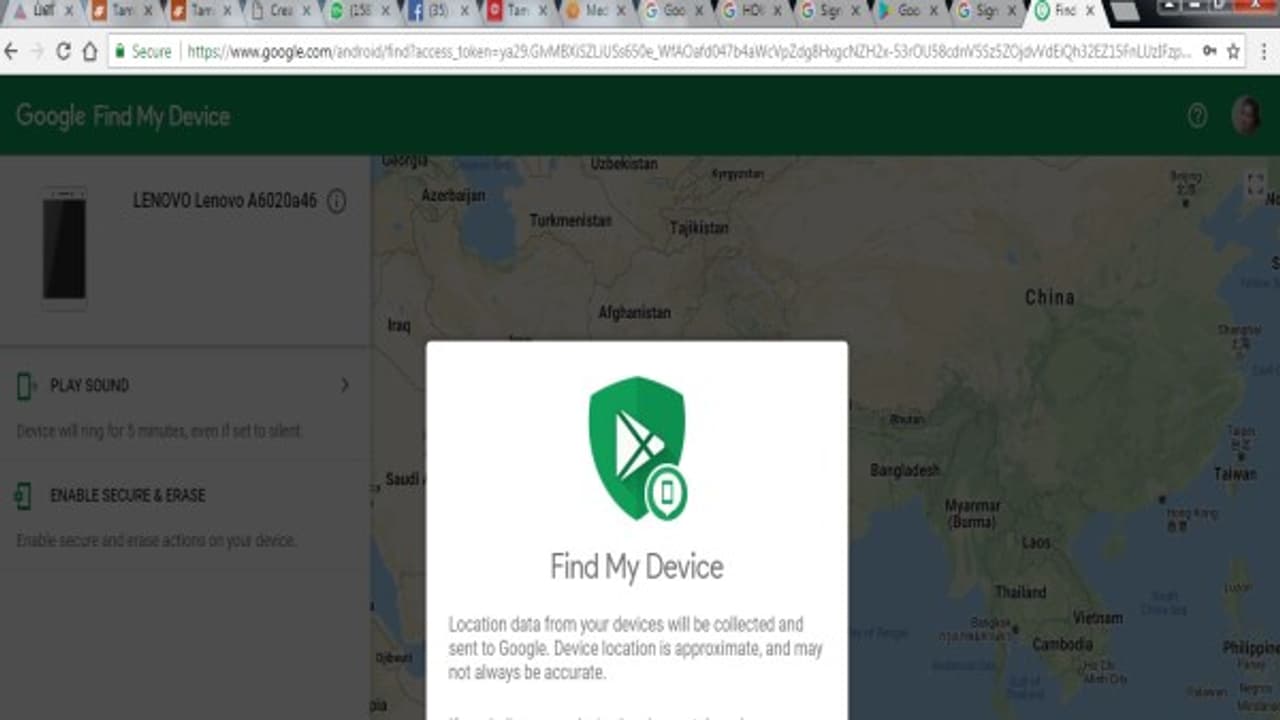The image size is (1280, 720).
Task: Select the Play Sound option
Action: tap(90, 385)
